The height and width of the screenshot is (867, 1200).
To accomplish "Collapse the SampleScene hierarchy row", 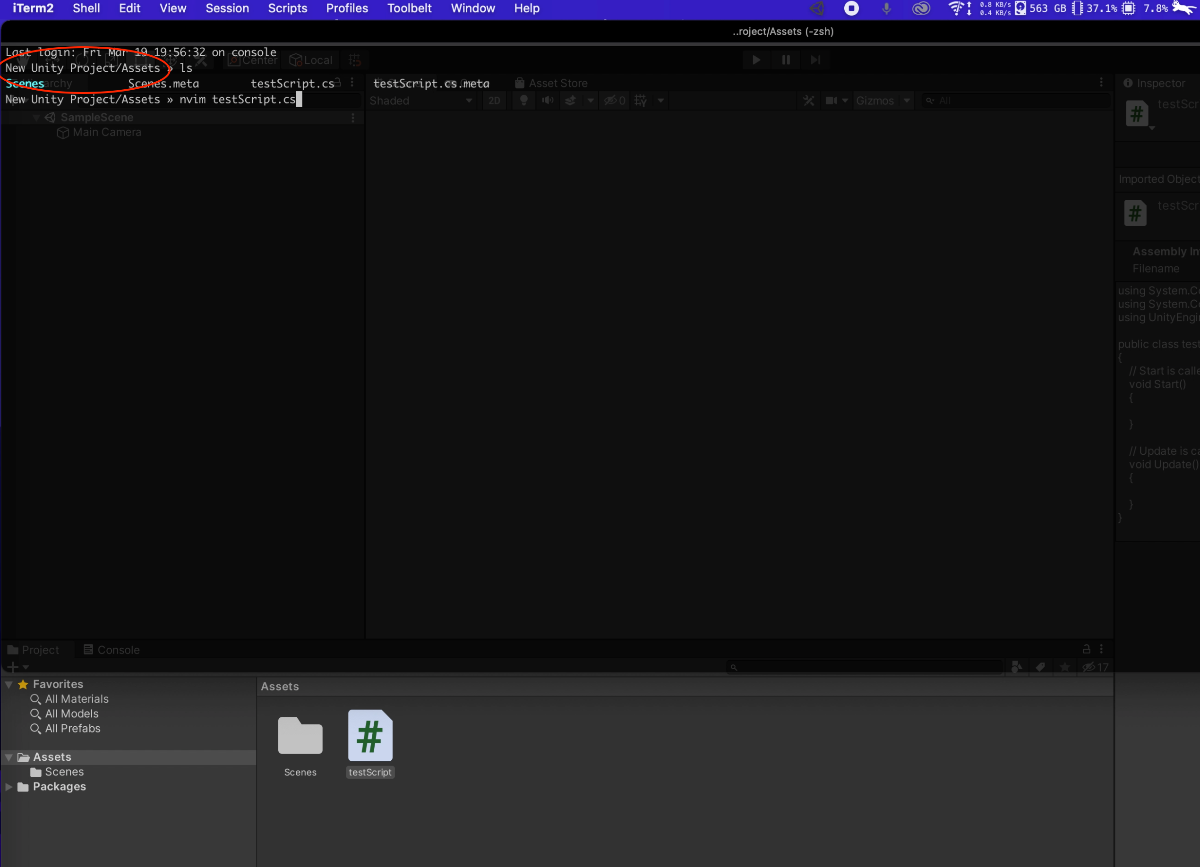I will click(x=36, y=118).
